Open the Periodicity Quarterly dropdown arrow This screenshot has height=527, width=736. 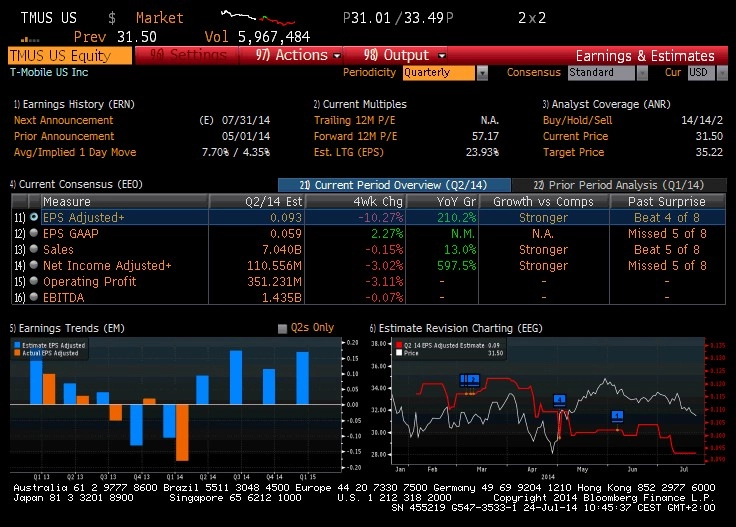point(482,73)
